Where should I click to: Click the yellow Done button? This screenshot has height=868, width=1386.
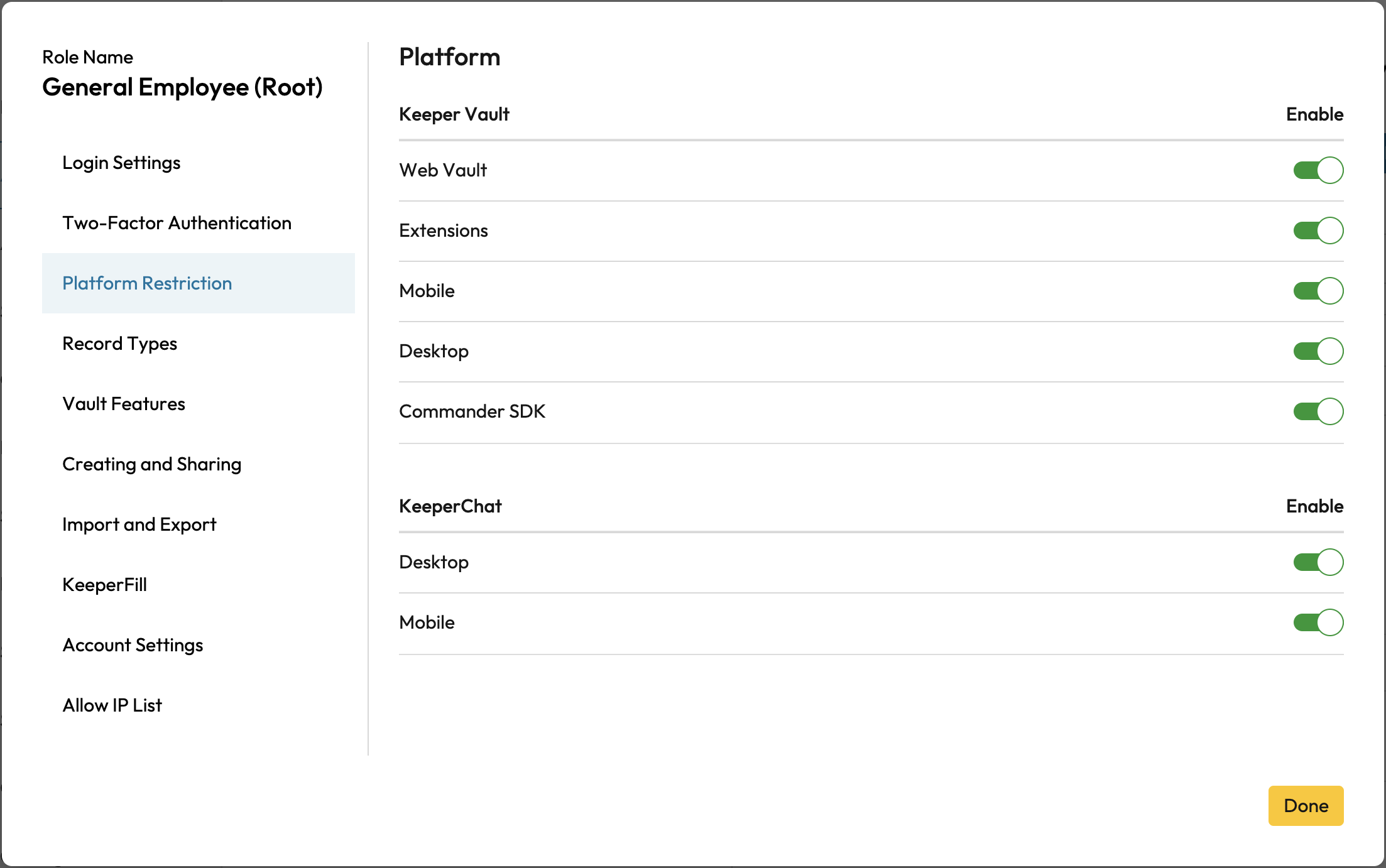pos(1305,806)
